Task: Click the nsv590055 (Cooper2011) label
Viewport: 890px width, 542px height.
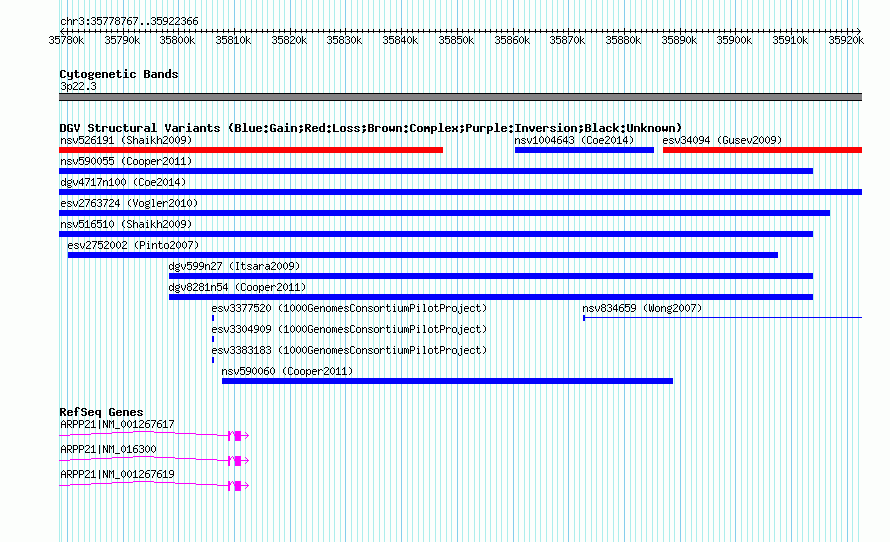Action: coord(126,161)
